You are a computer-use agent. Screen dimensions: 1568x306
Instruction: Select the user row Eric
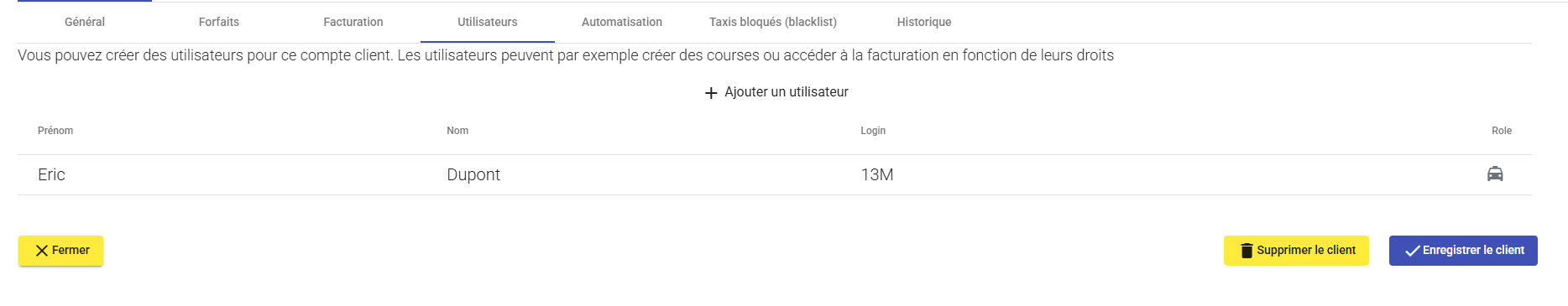[x=775, y=174]
